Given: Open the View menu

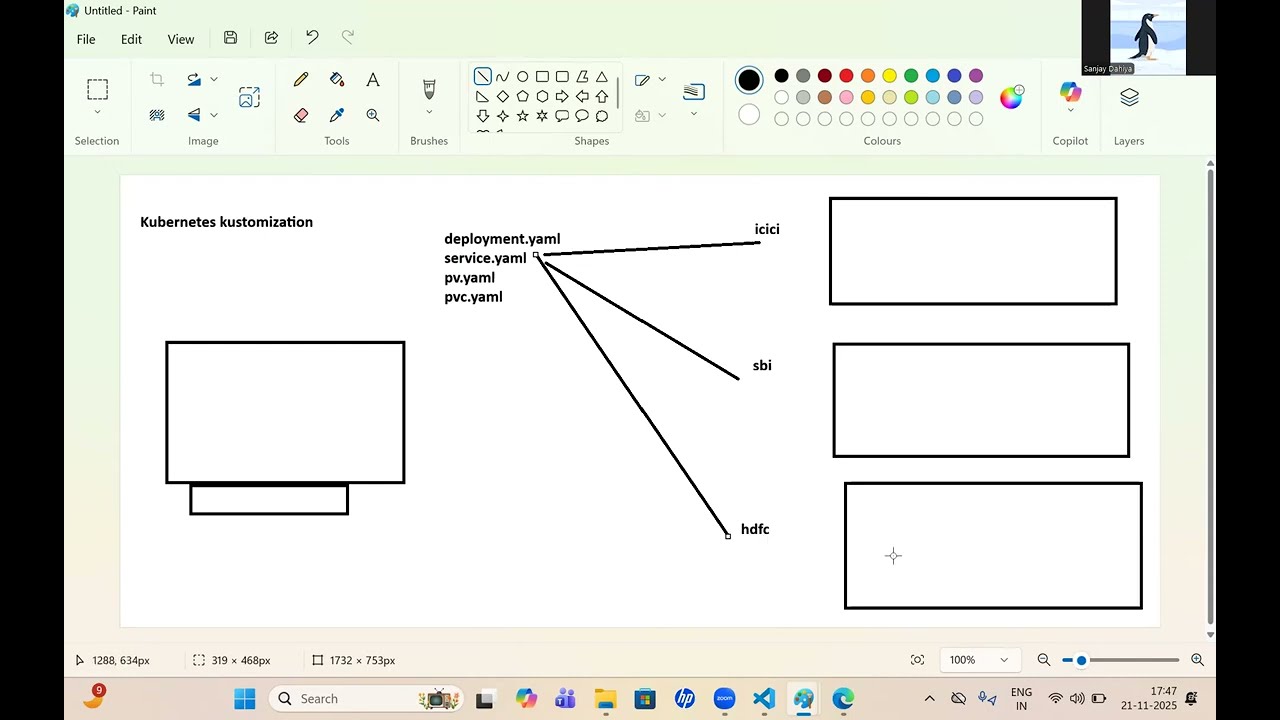Looking at the screenshot, I should click(x=181, y=39).
